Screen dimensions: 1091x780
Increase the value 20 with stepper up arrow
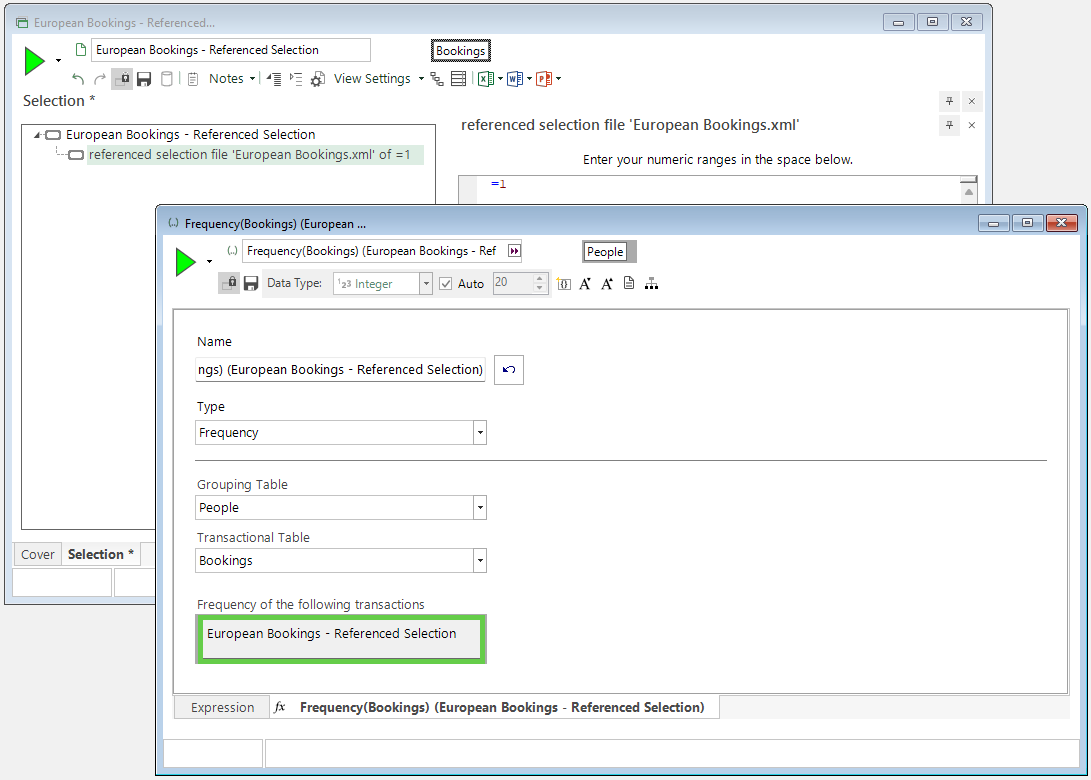[x=539, y=279]
